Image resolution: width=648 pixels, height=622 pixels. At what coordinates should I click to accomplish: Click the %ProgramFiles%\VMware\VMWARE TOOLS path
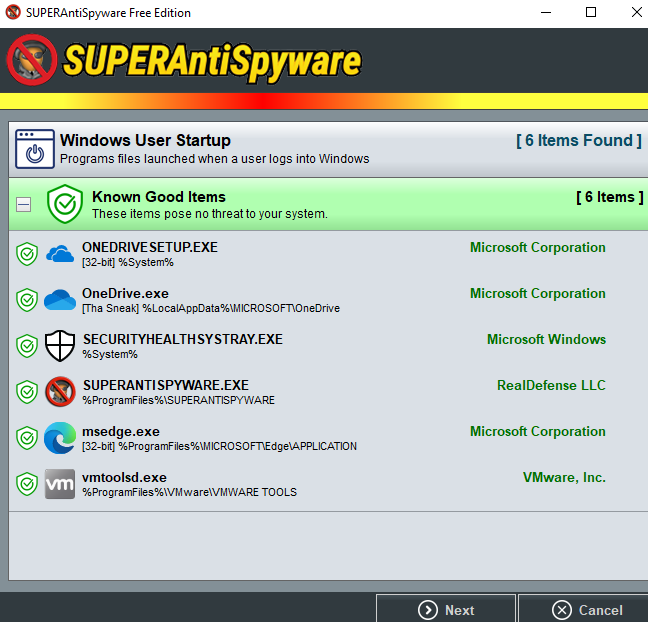click(x=189, y=492)
